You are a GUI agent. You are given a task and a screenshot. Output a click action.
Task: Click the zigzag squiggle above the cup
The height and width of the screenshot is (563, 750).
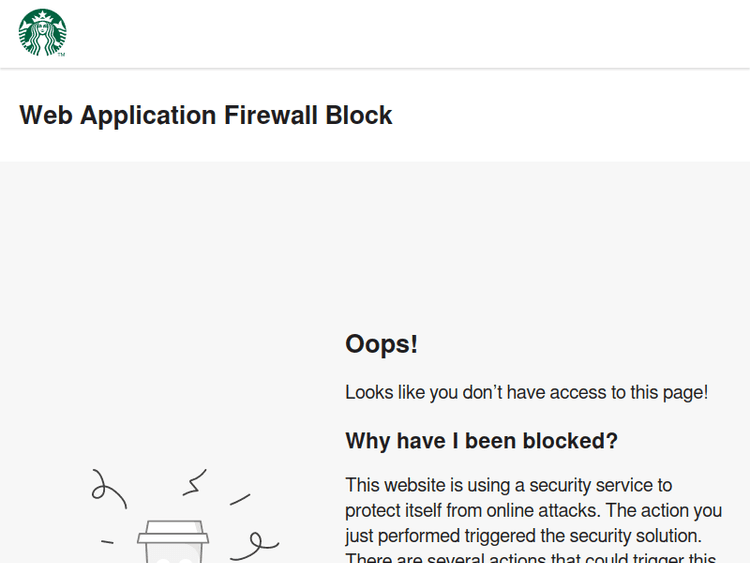194,483
